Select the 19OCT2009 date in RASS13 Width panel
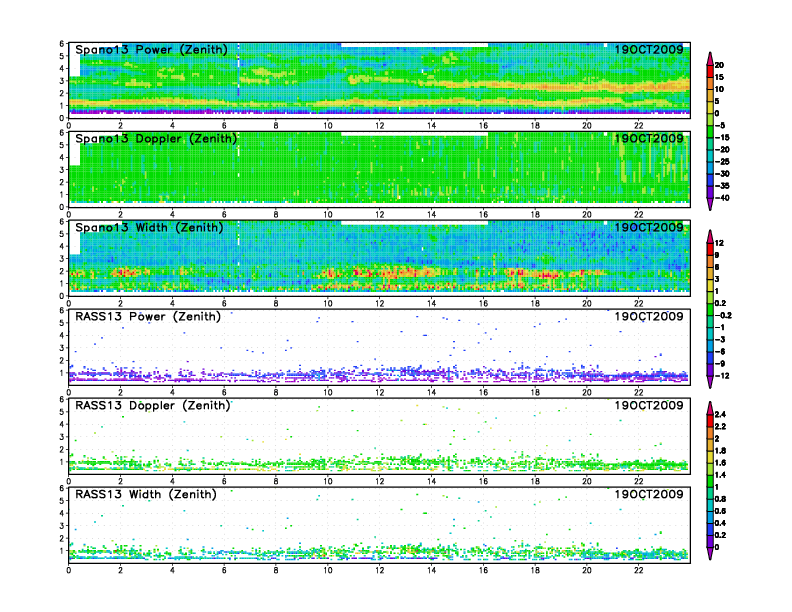 pos(649,494)
